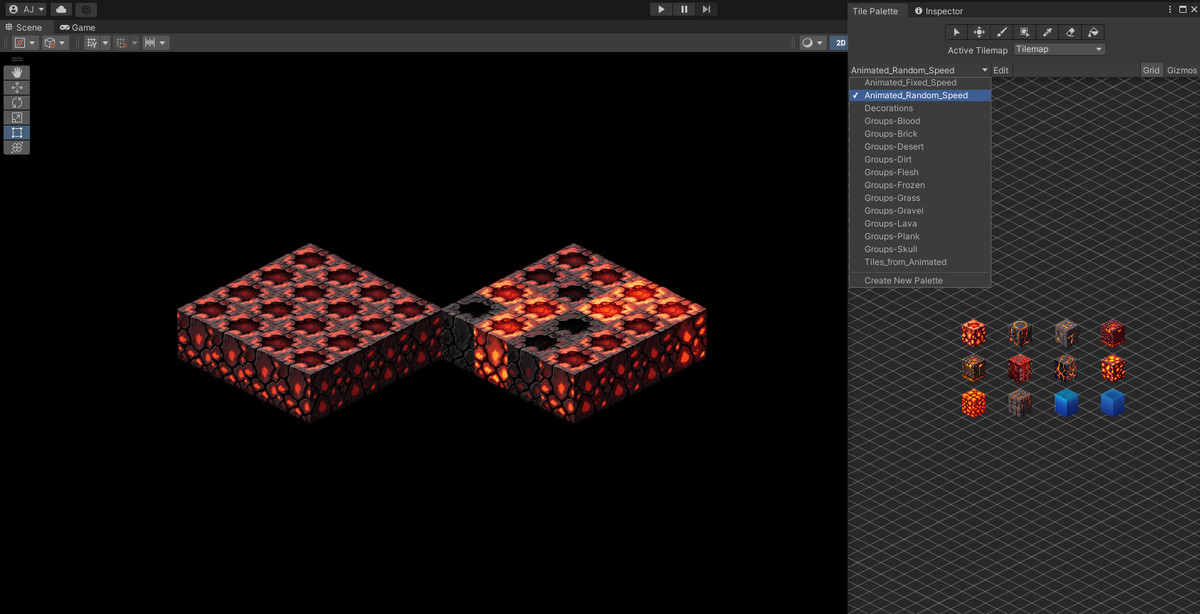Select the Scale tool in the toolbar
Image resolution: width=1200 pixels, height=614 pixels.
16,117
